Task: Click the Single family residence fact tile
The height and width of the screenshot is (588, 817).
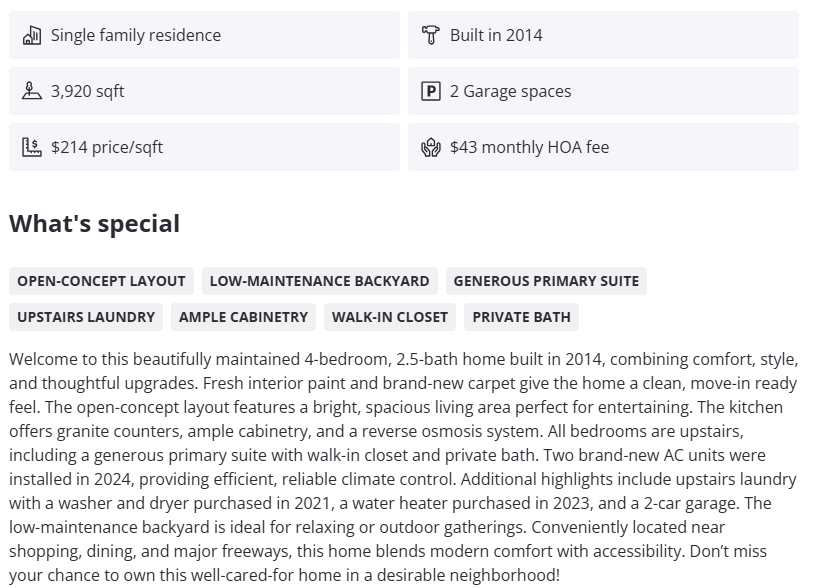Action: pyautogui.click(x=204, y=35)
